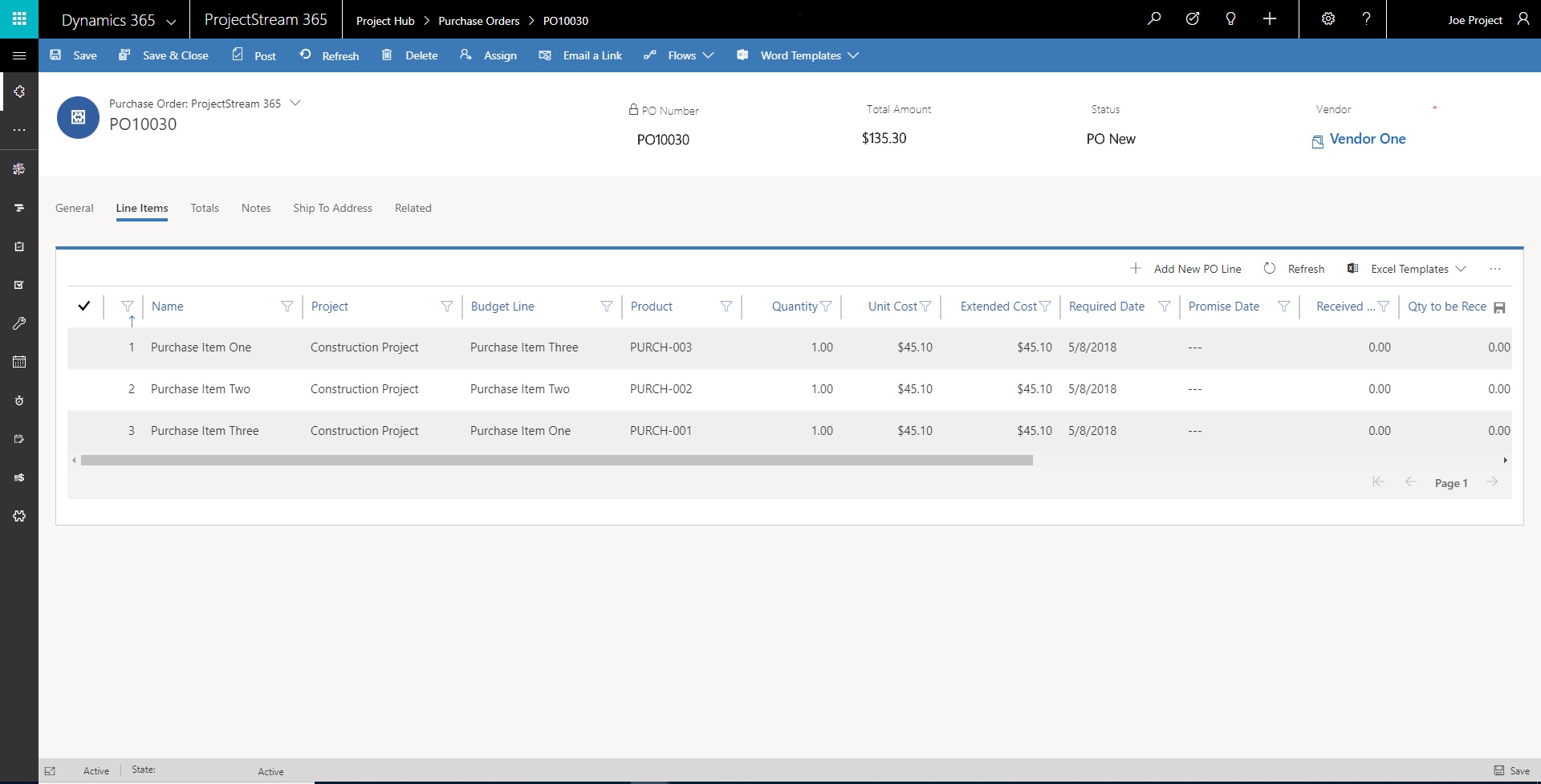Refresh the line items subgrid
1541x784 pixels.
click(x=1294, y=269)
